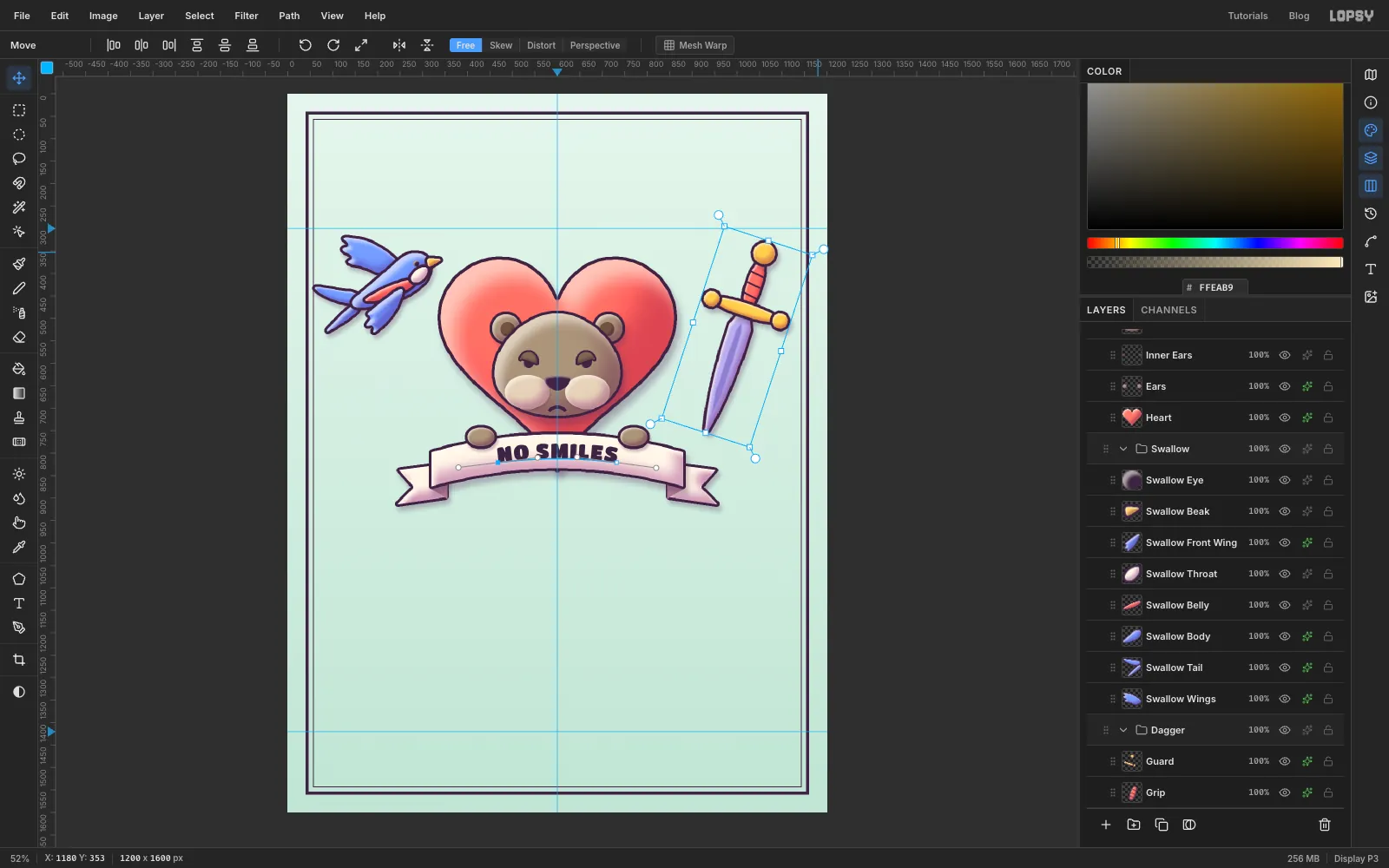
Task: Flip horizontally with the toolbar icon
Action: point(399,45)
